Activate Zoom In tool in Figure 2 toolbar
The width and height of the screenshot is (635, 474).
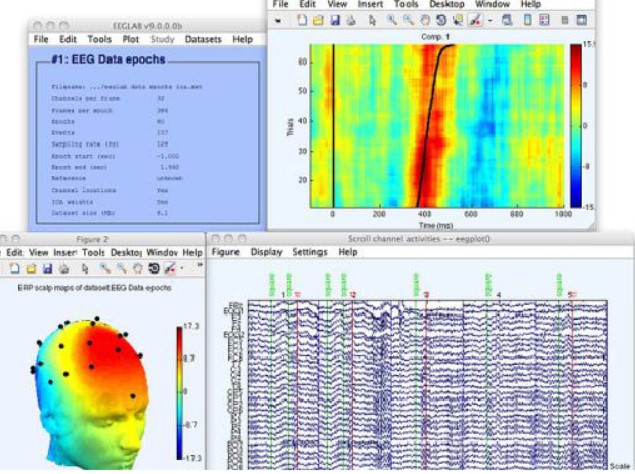point(105,268)
